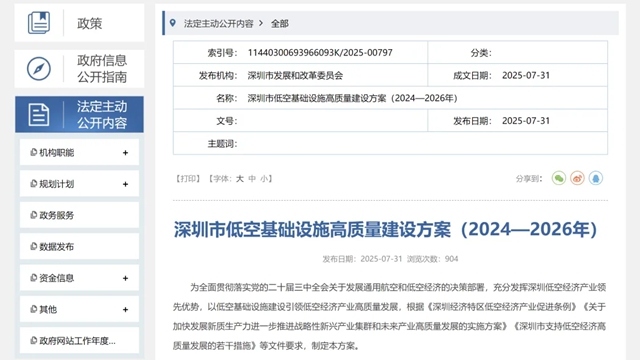Set font size to 小
This screenshot has width=640, height=360.
[264, 179]
